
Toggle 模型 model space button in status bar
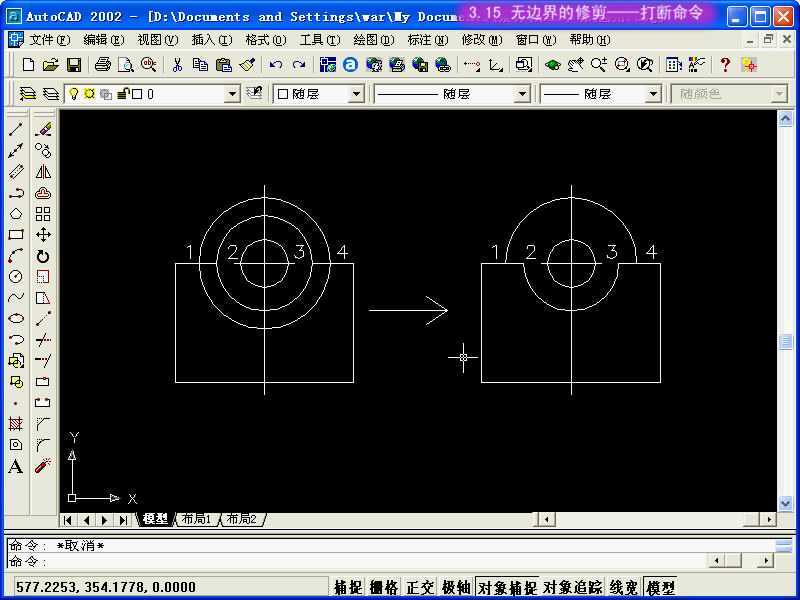[x=660, y=587]
